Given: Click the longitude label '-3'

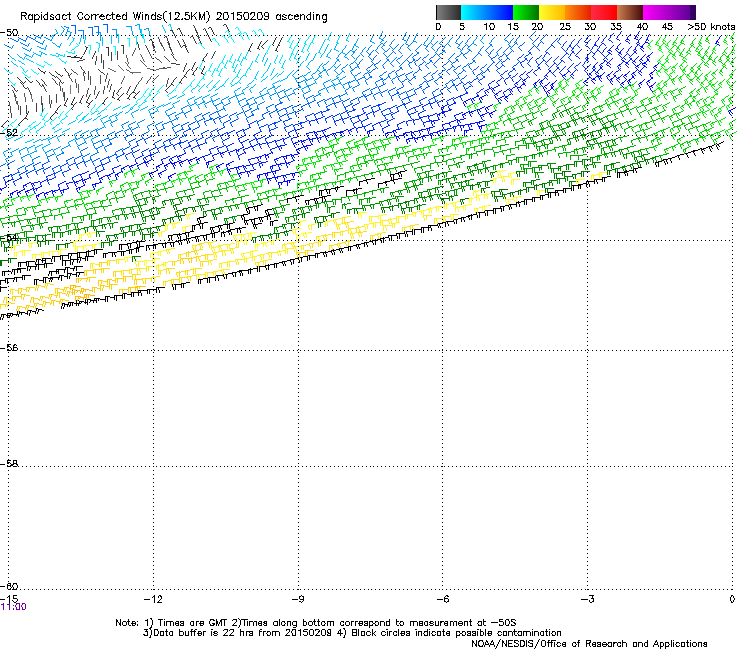Looking at the screenshot, I should 587,599.
